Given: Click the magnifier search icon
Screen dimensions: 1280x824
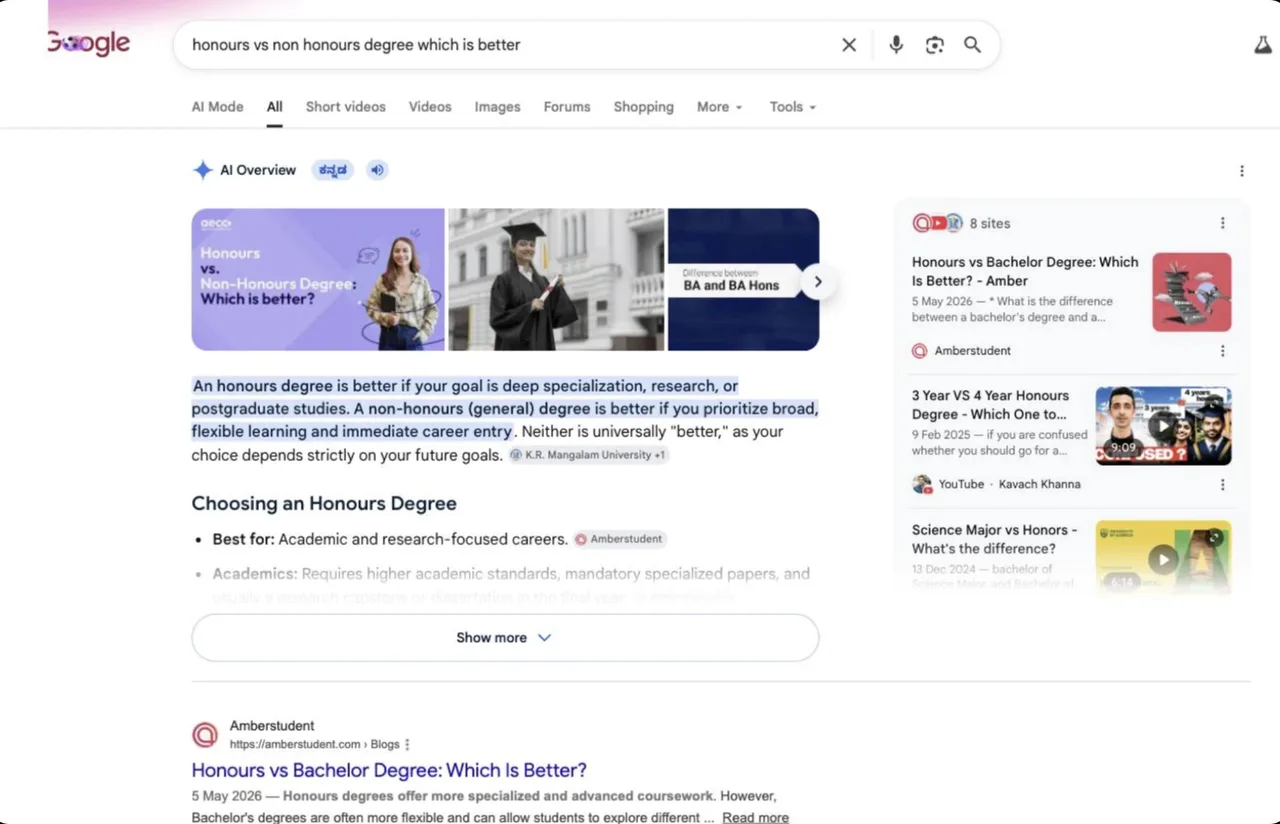Looking at the screenshot, I should click(972, 45).
